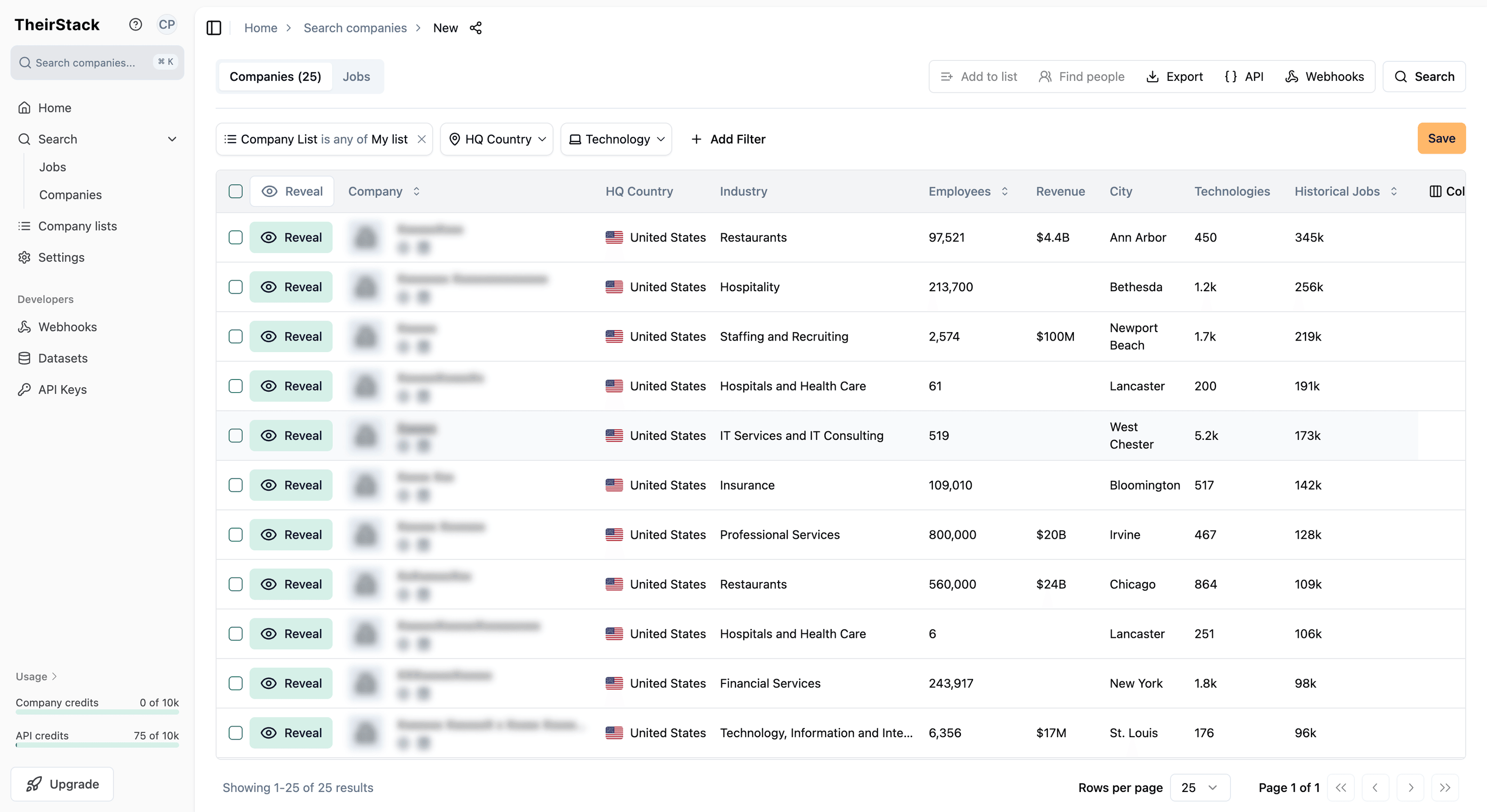Open the HQ Country filter dropdown
Screen dimensions: 1487x812
coord(497,139)
